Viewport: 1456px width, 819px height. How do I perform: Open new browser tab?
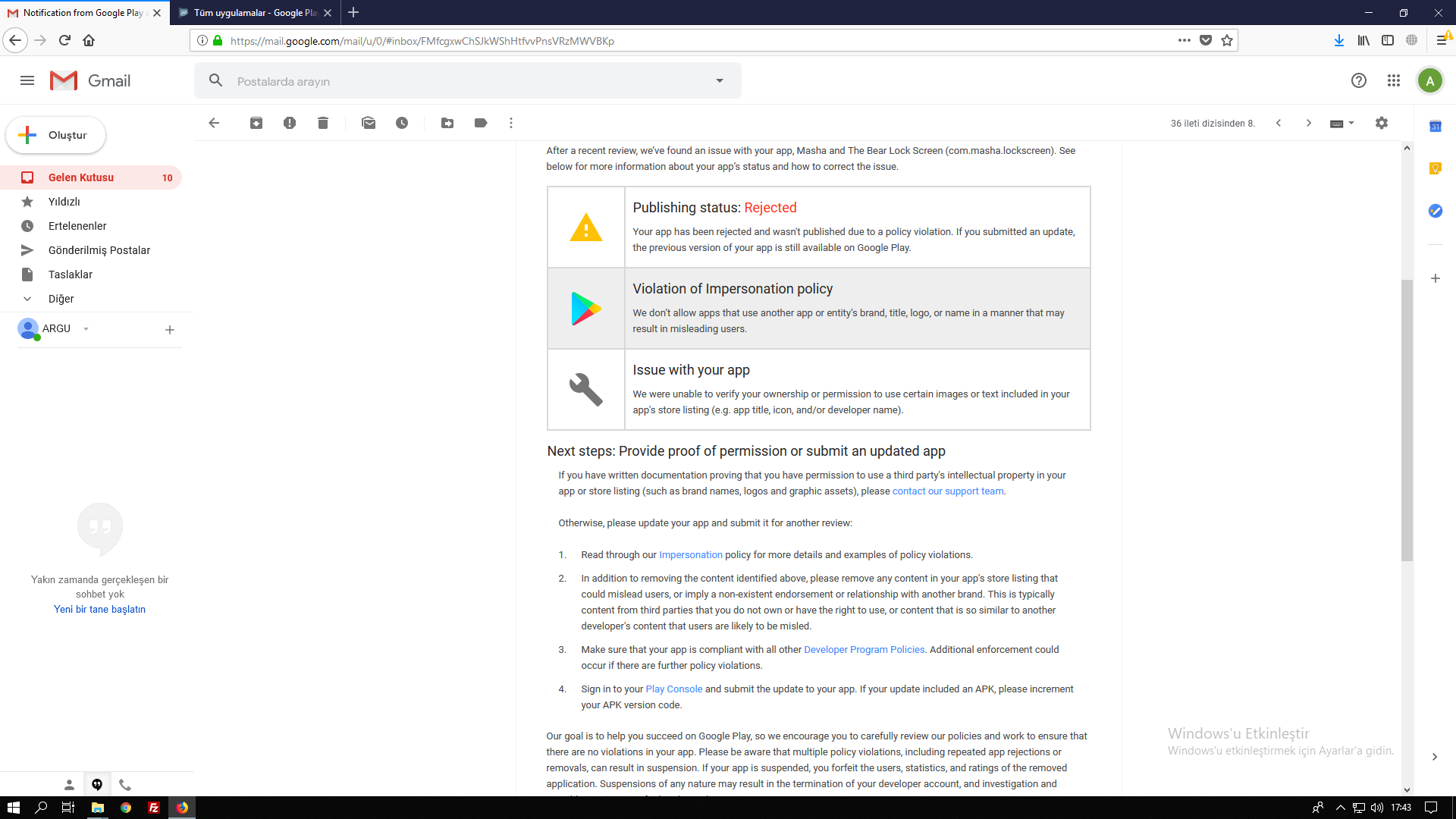(353, 13)
